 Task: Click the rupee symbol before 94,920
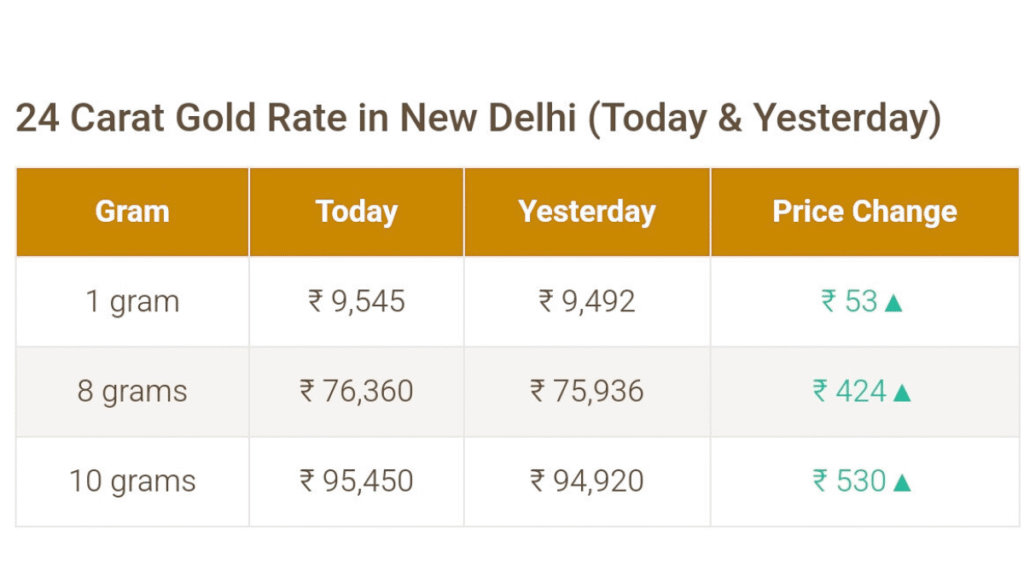click(537, 481)
